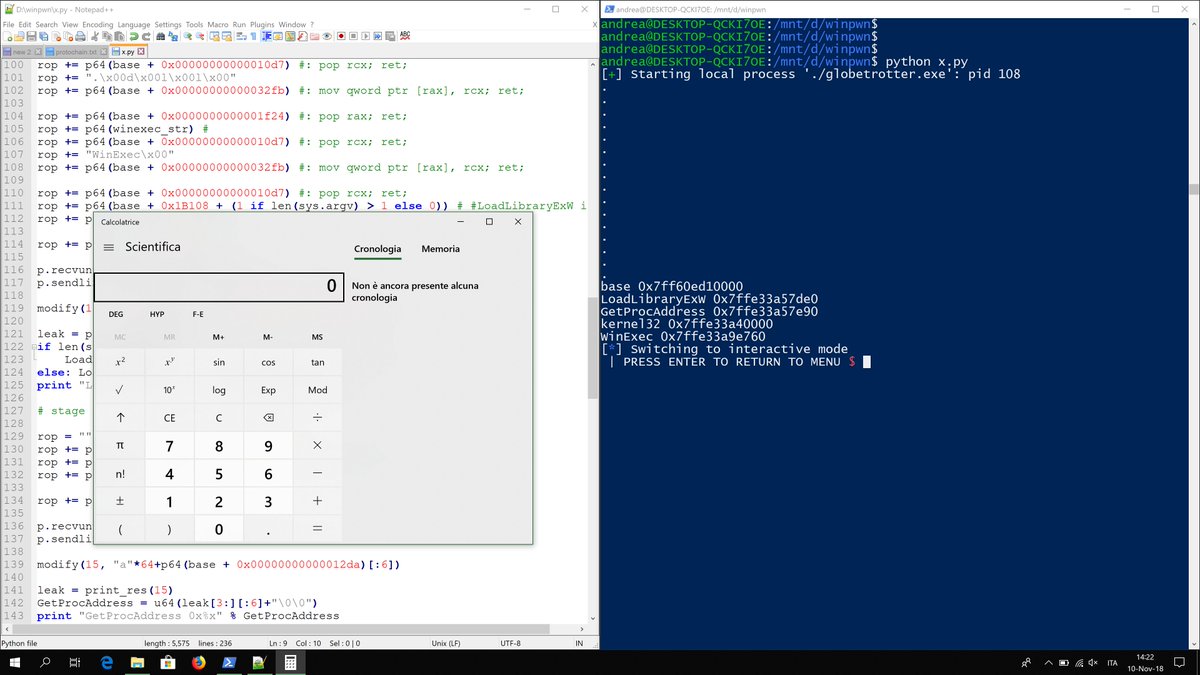Image resolution: width=1200 pixels, height=675 pixels.
Task: Open the Macro menu in Notepad++
Action: tap(217, 23)
